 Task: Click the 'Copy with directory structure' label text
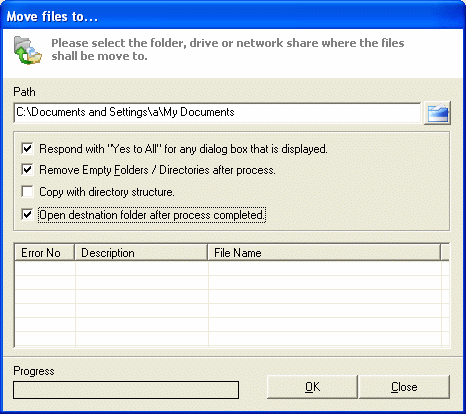tap(107, 192)
